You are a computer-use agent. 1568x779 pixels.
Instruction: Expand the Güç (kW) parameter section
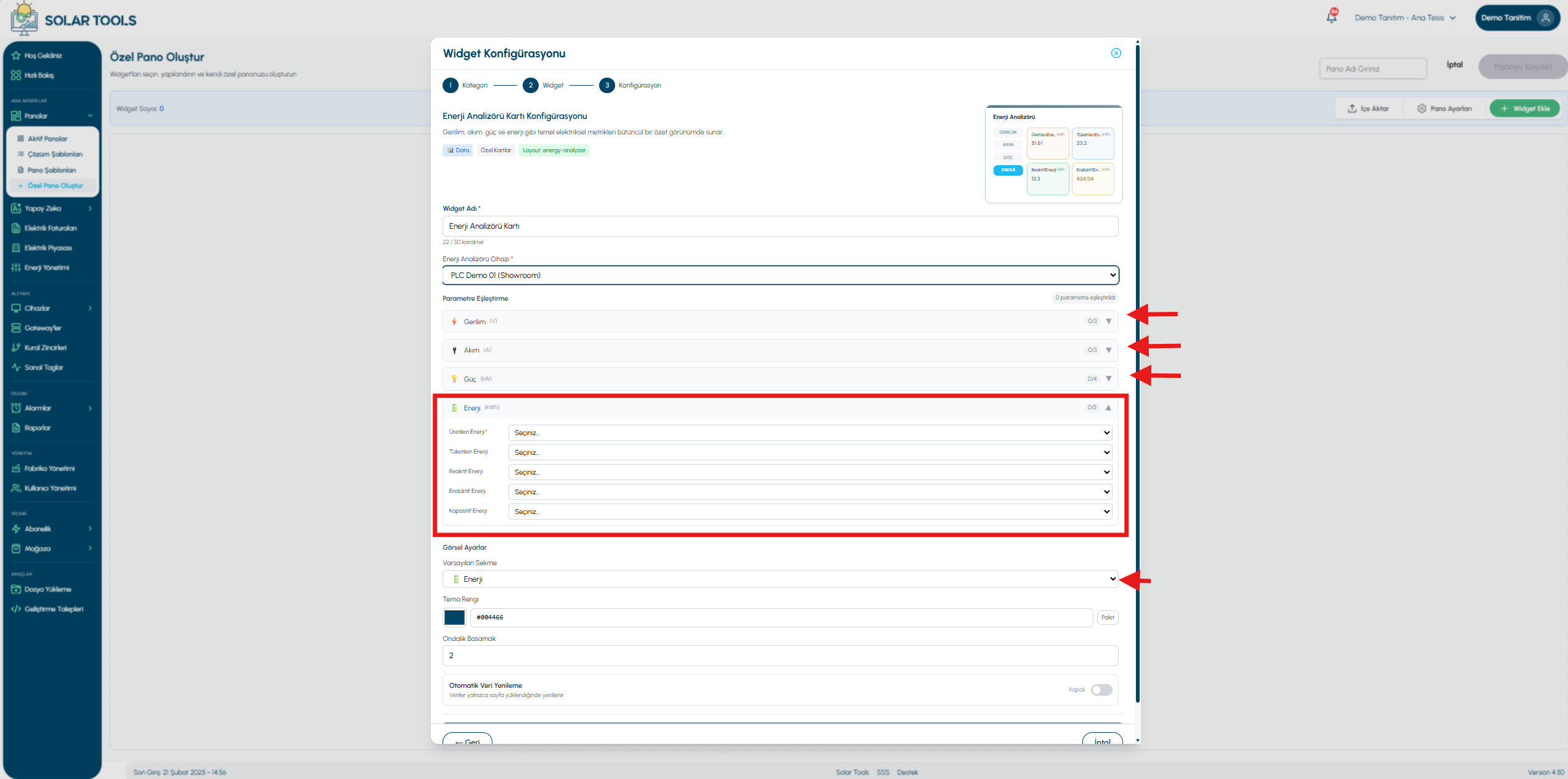780,379
